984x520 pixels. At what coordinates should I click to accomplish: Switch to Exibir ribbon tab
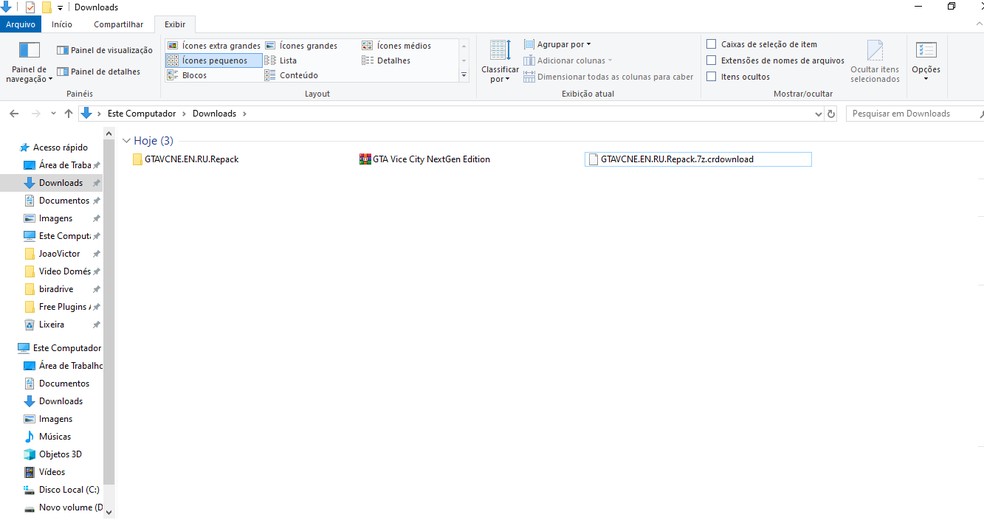point(174,24)
